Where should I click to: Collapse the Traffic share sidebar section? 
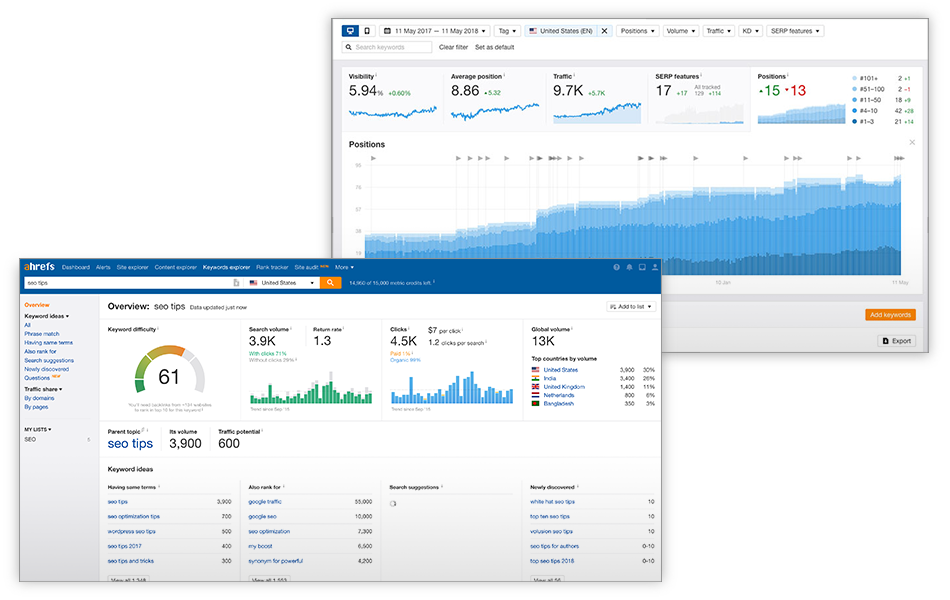[43, 389]
